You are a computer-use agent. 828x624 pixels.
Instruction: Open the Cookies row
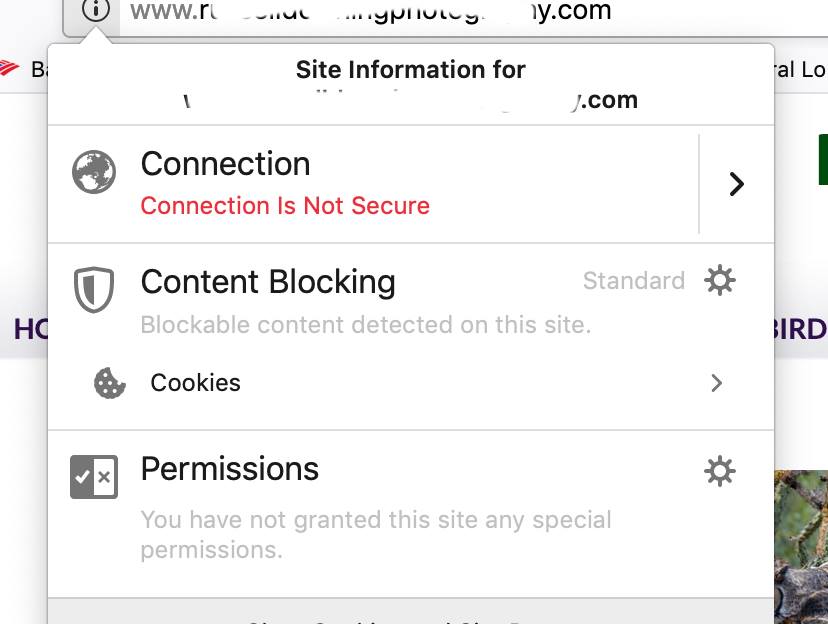coord(400,383)
